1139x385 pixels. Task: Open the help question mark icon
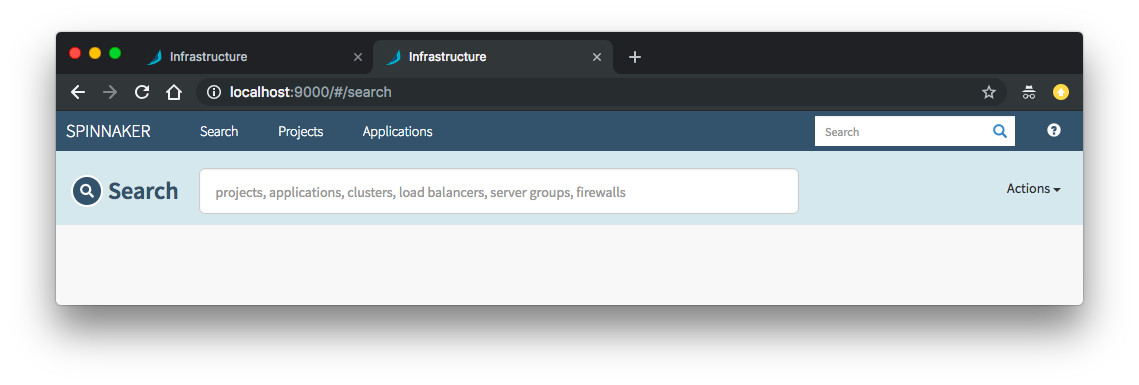click(1053, 131)
